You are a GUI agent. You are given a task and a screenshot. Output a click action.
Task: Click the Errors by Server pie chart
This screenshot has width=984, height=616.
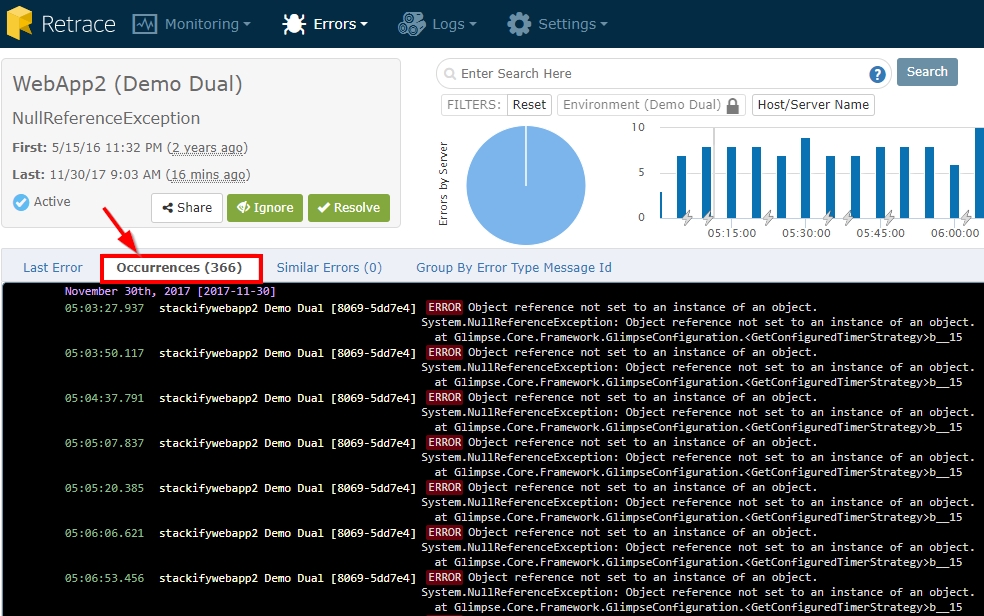(x=526, y=185)
